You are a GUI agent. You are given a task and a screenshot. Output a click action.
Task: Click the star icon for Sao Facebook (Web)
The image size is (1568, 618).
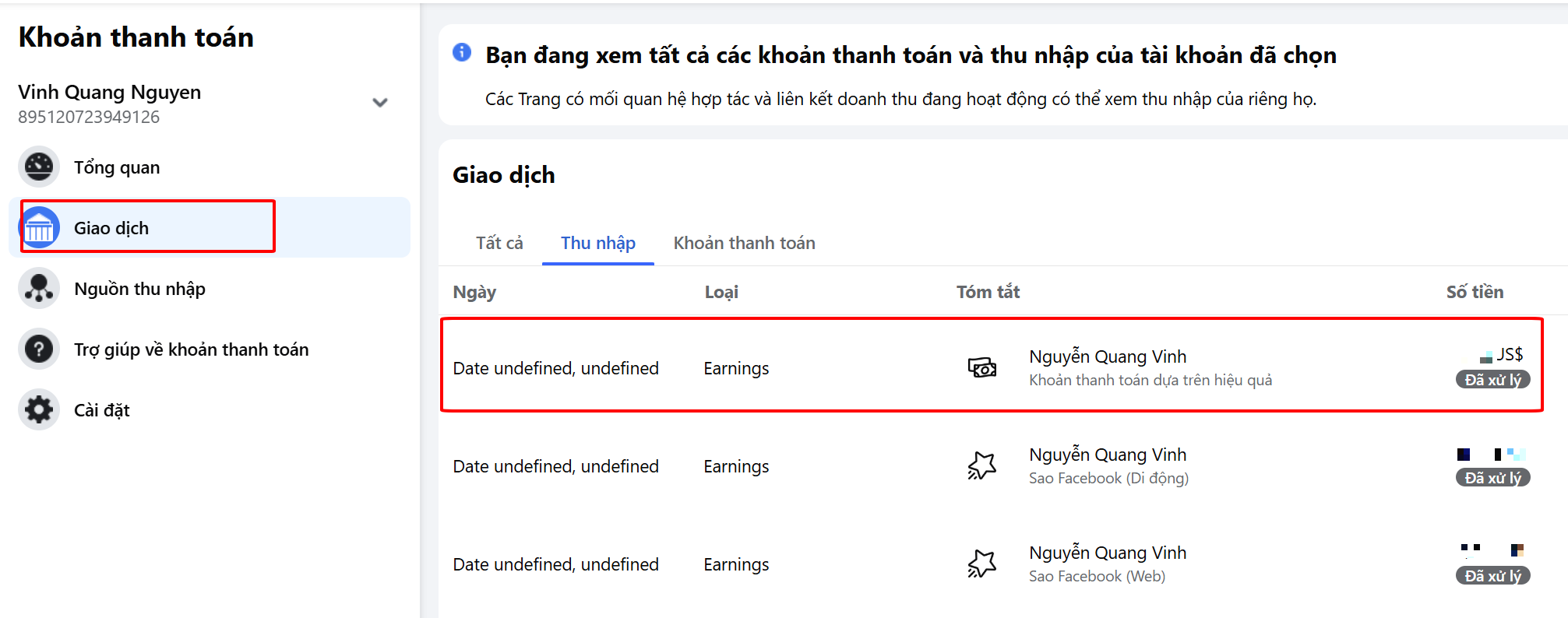point(981,564)
